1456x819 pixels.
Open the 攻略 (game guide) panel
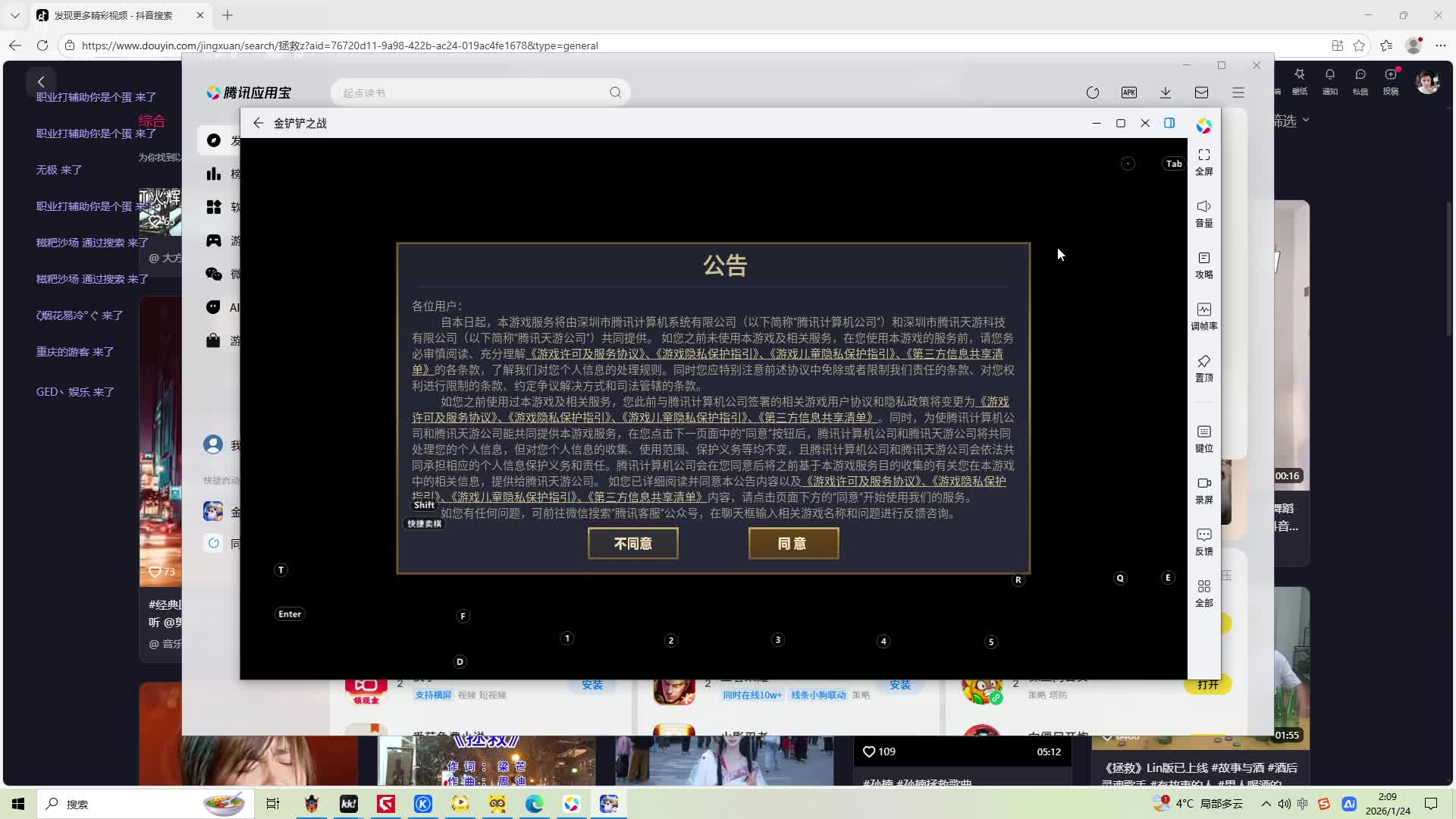tap(1203, 265)
